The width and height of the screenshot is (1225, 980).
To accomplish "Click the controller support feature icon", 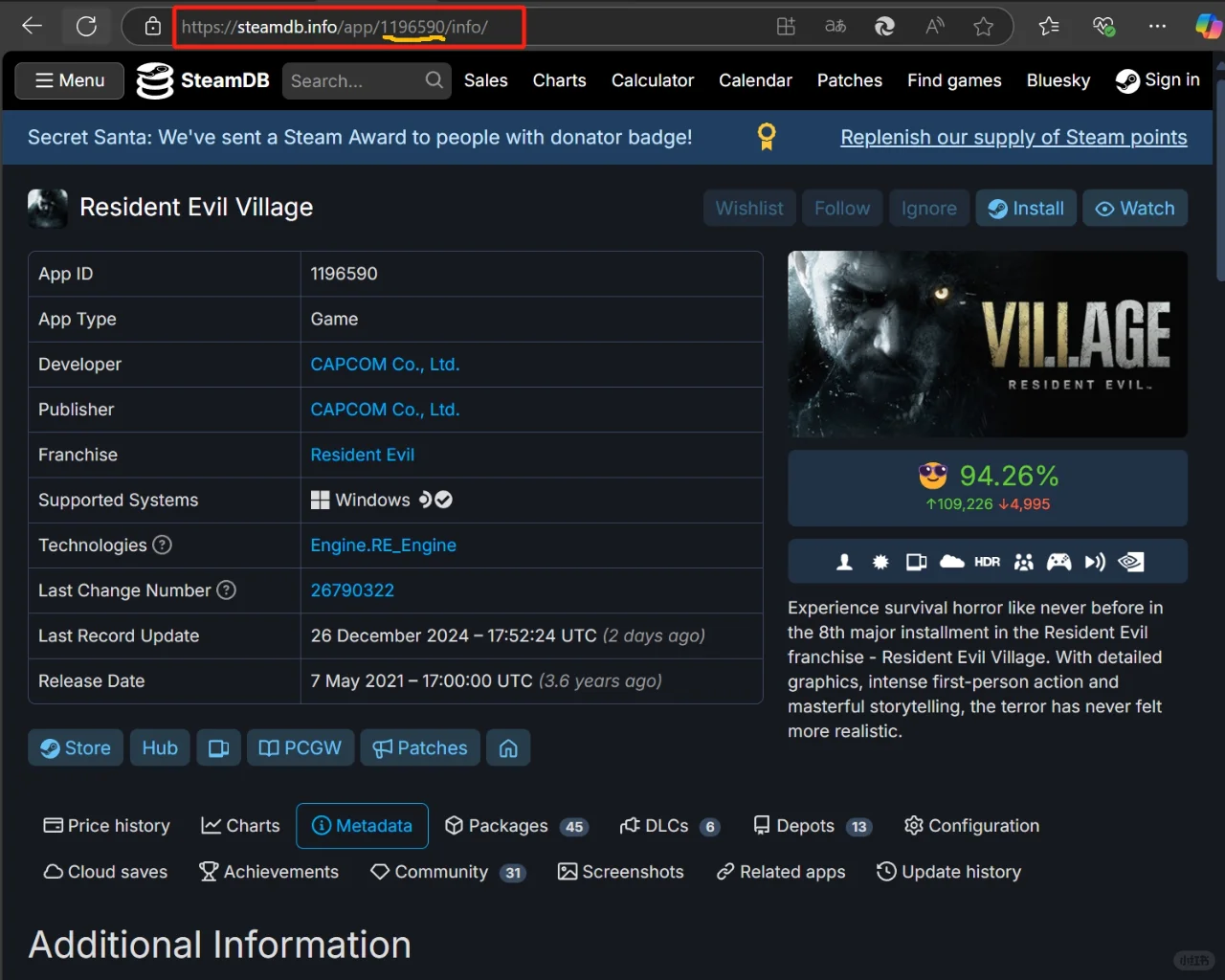I will point(1058,562).
